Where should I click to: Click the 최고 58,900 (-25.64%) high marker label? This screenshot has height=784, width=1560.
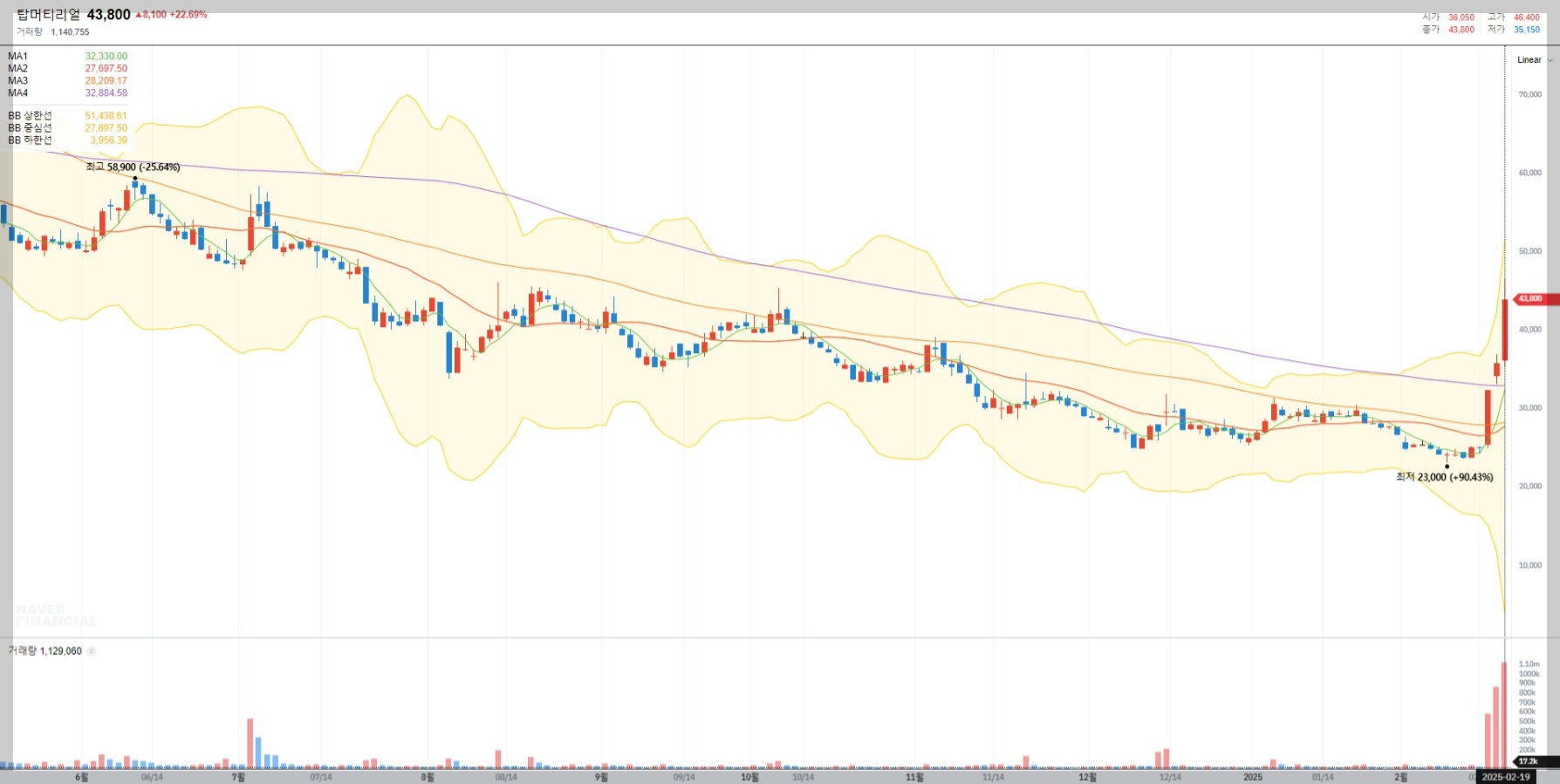(133, 167)
